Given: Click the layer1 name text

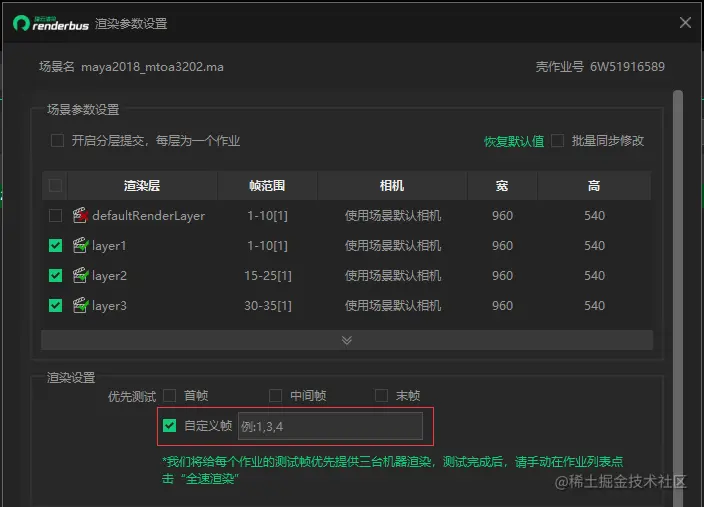Looking at the screenshot, I should 109,247.
